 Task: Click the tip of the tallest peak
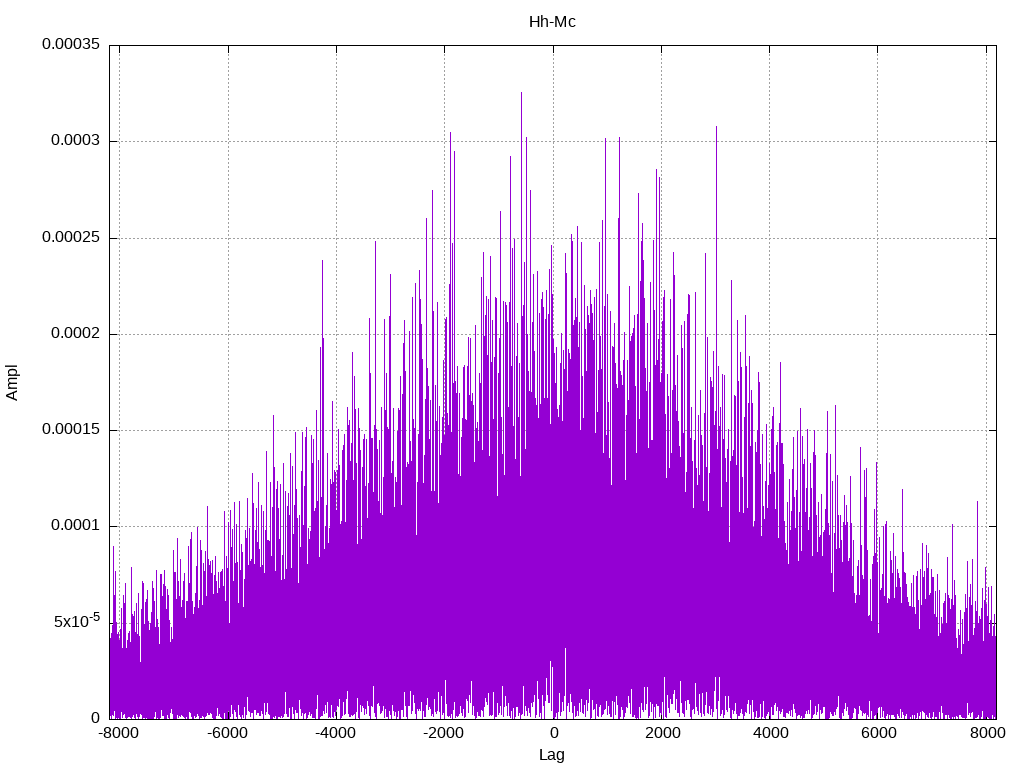click(521, 93)
